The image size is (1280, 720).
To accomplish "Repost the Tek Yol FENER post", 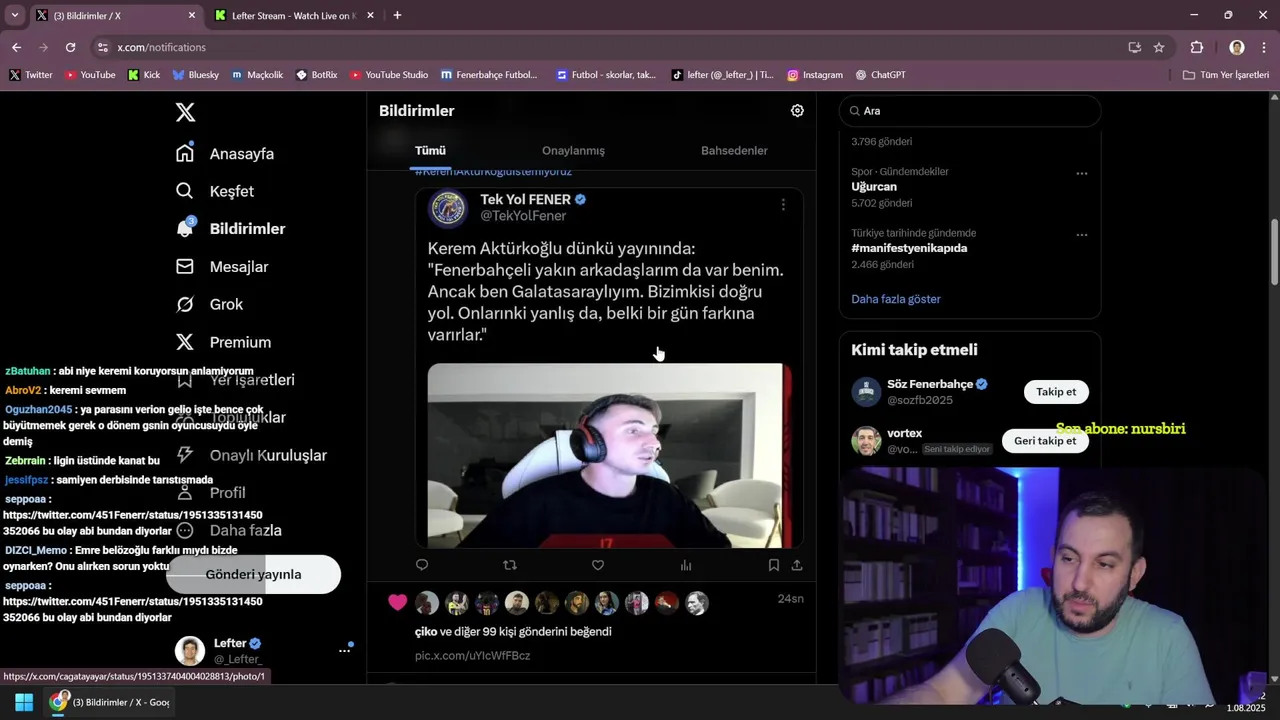I will pyautogui.click(x=510, y=565).
